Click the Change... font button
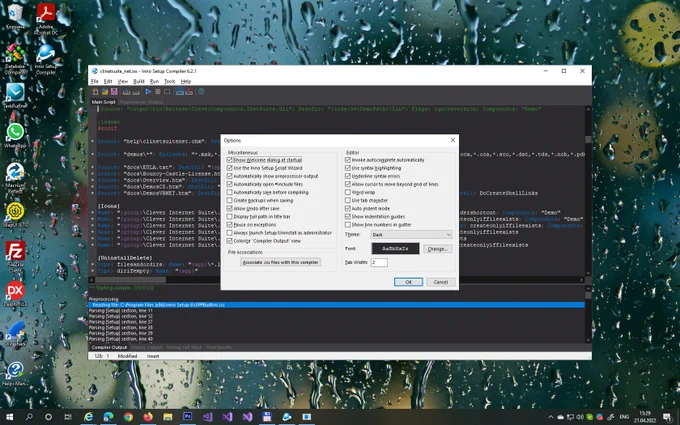This screenshot has width=680, height=425. coord(437,249)
